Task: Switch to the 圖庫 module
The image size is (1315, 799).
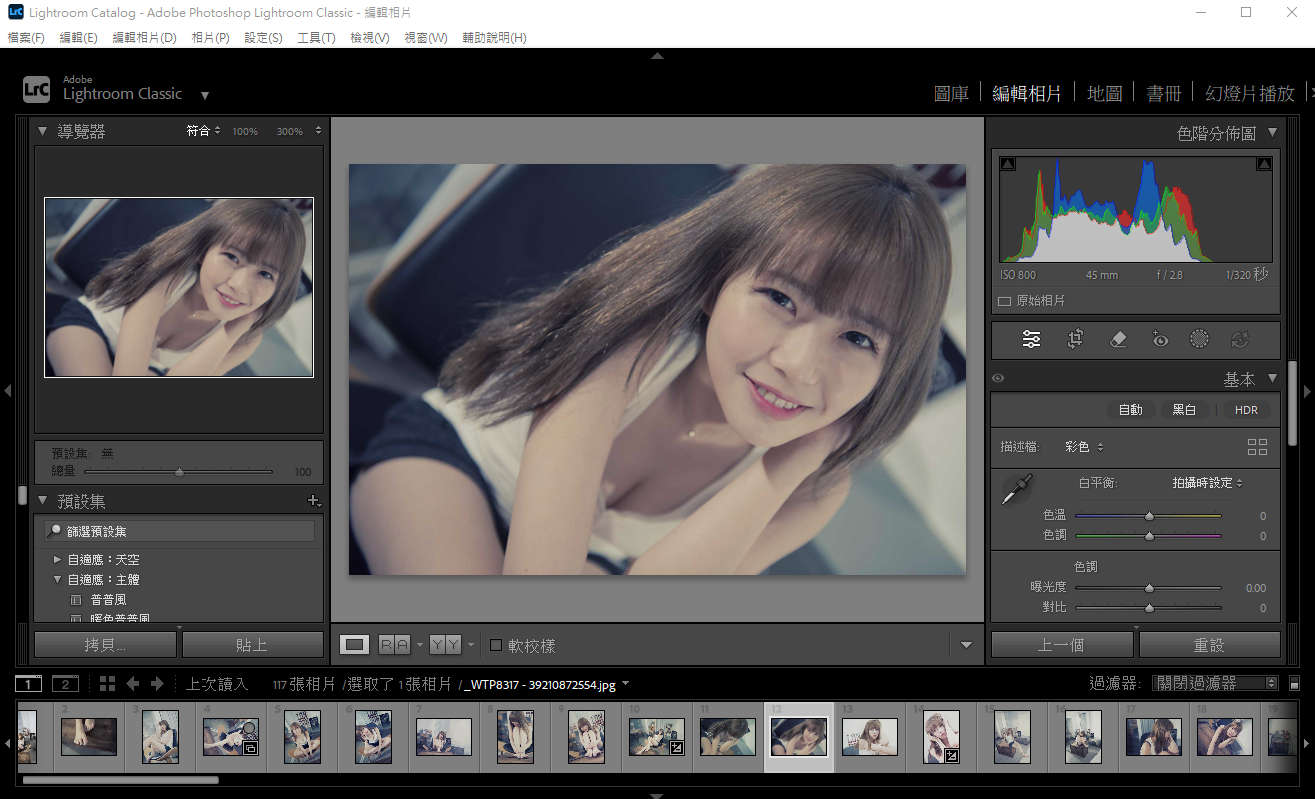Action: tap(951, 93)
